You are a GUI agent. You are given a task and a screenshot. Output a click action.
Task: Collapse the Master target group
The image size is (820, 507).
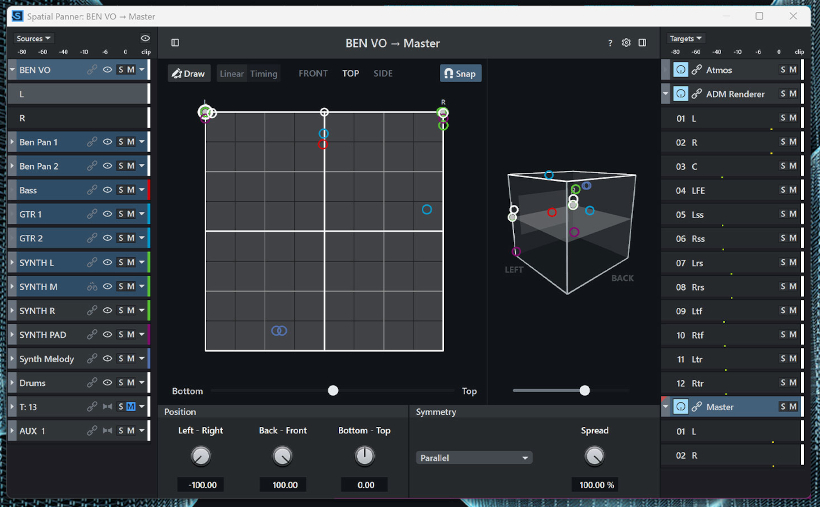[665, 407]
